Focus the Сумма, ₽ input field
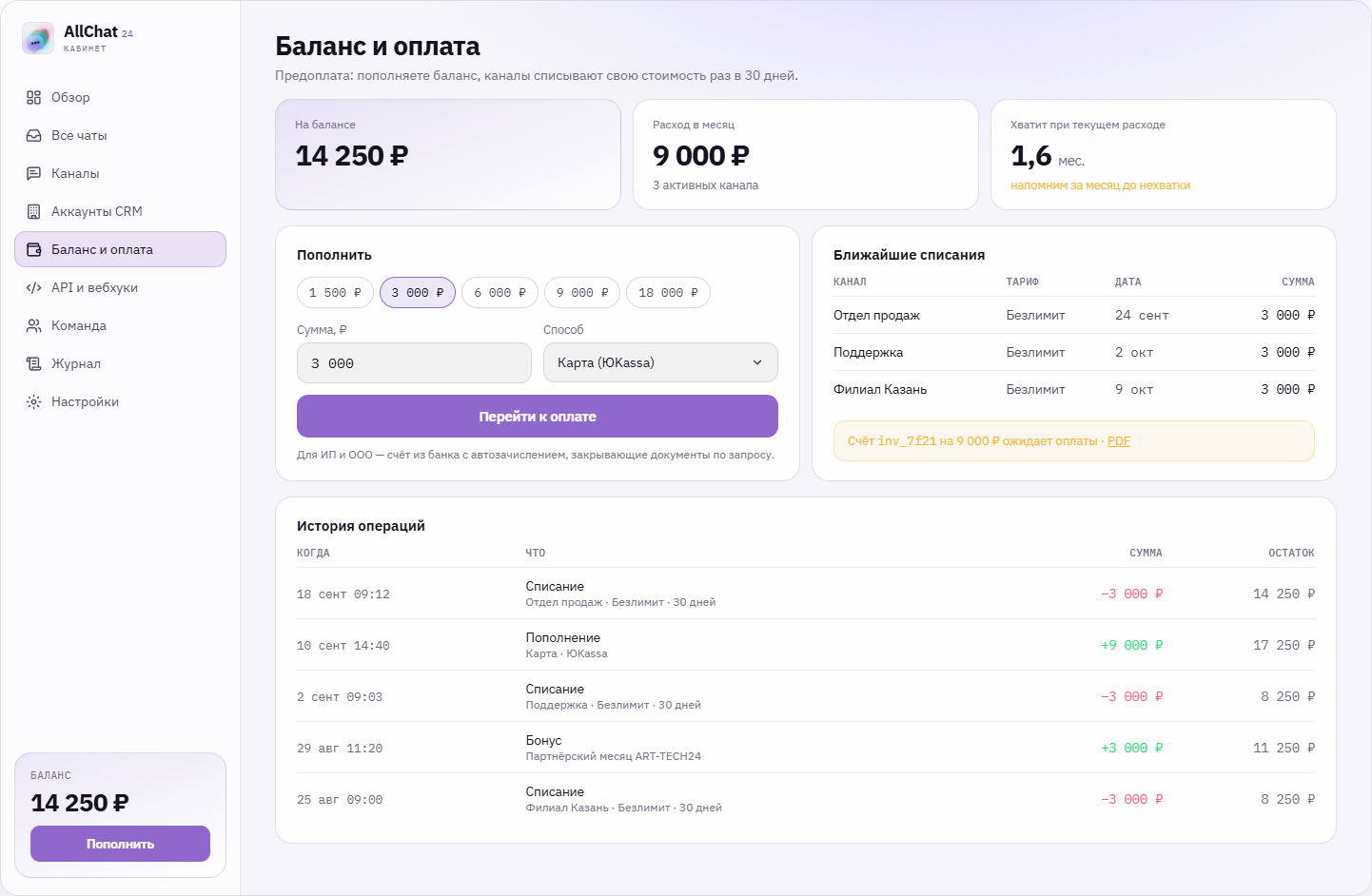 pyautogui.click(x=414, y=363)
